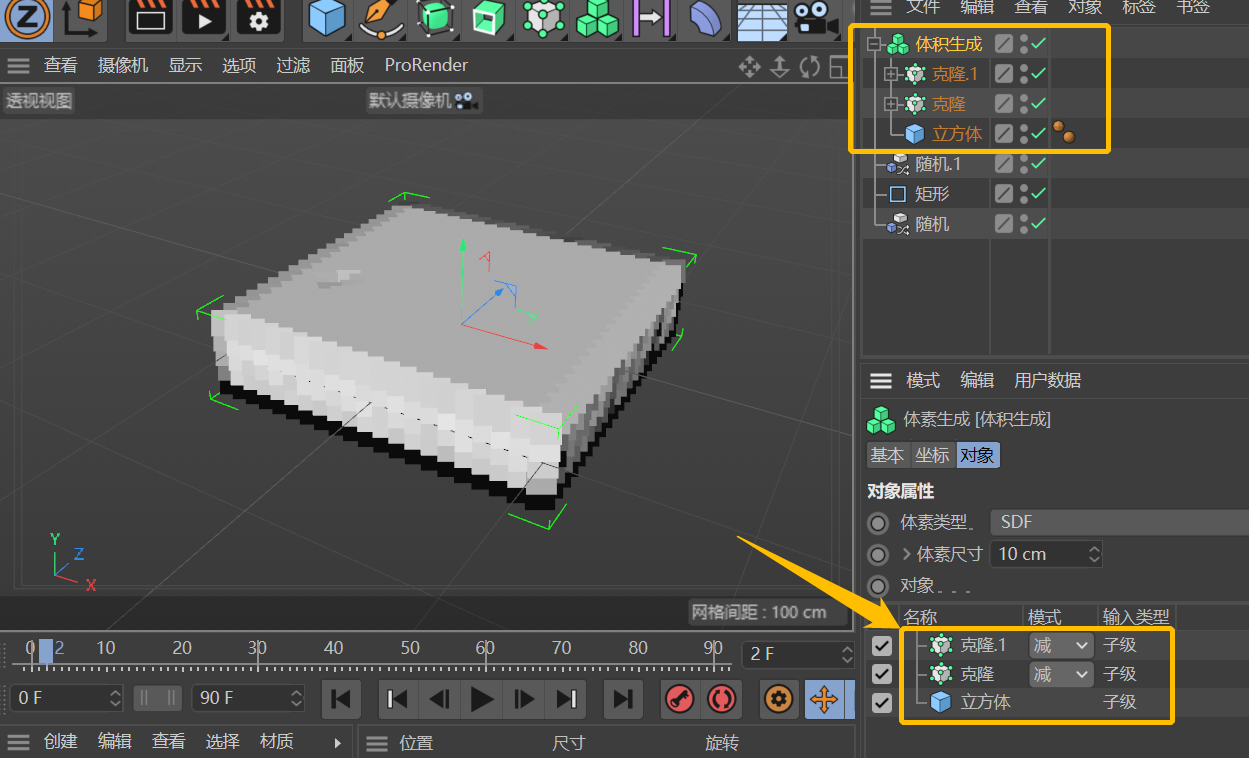The width and height of the screenshot is (1249, 758).
Task: Open Render Settings gear clapperboard icon
Action: [x=258, y=17]
